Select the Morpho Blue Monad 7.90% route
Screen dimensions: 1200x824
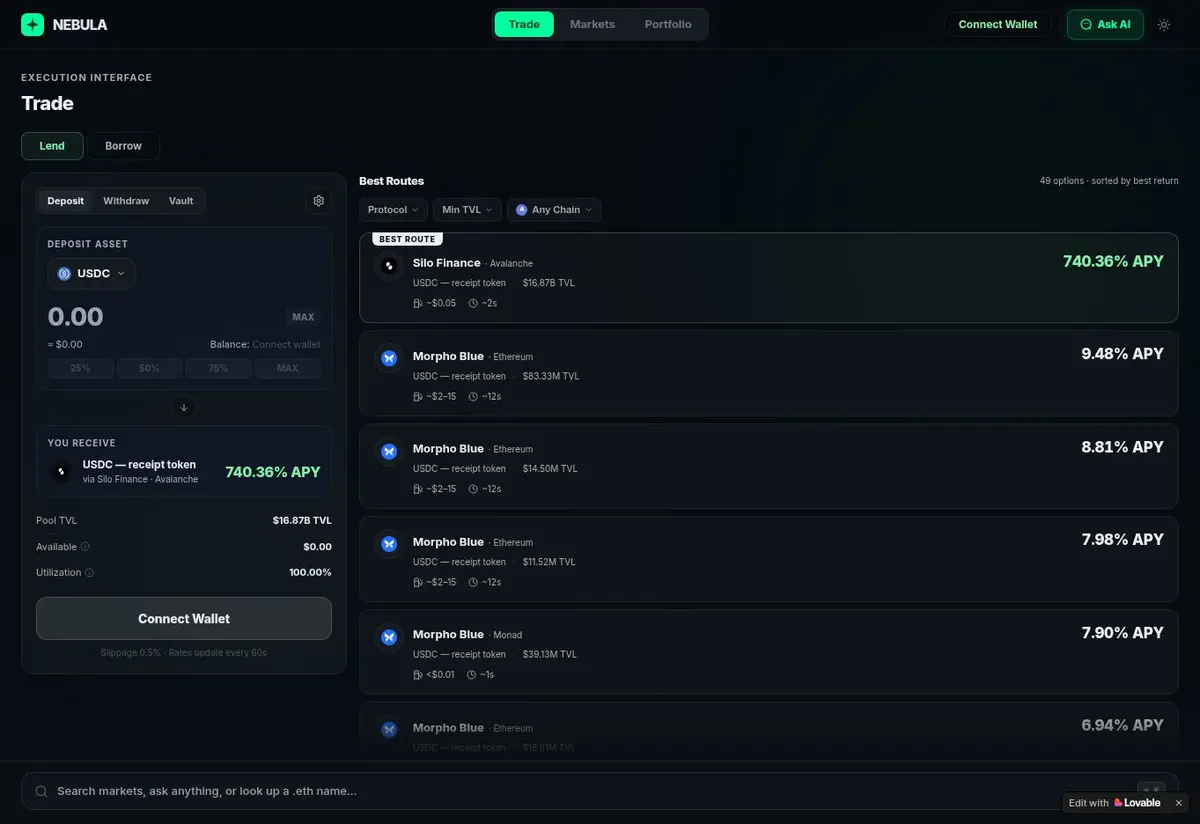click(x=769, y=652)
